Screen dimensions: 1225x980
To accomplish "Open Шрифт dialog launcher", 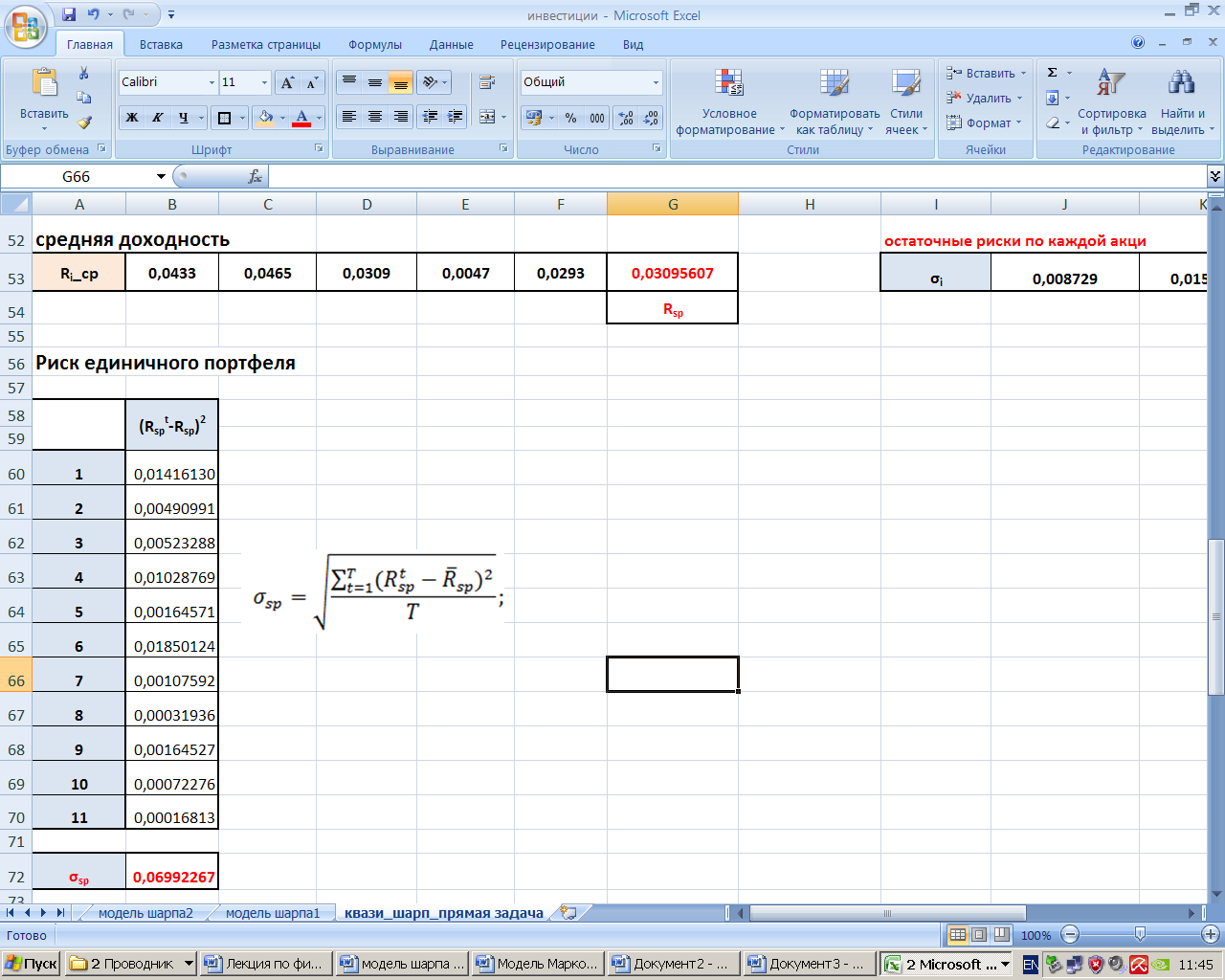I will pyautogui.click(x=319, y=149).
